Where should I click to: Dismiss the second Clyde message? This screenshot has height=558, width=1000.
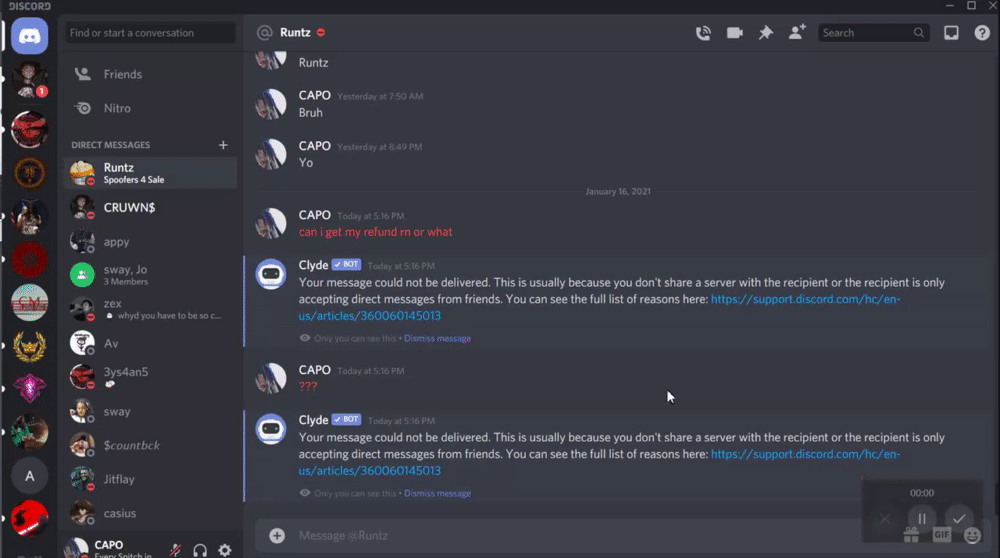tap(437, 494)
